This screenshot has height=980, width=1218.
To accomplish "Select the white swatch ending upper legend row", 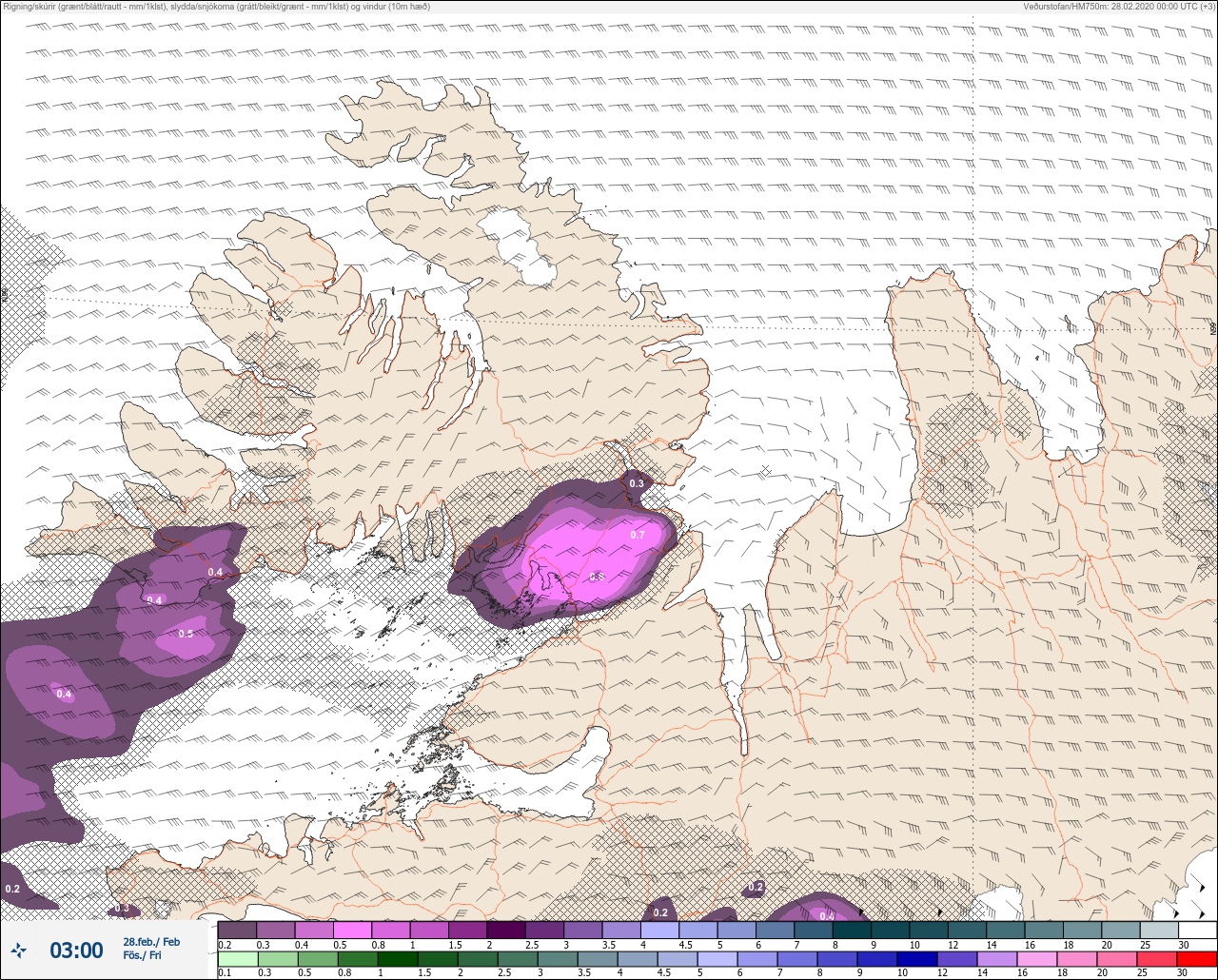I will click(1198, 930).
